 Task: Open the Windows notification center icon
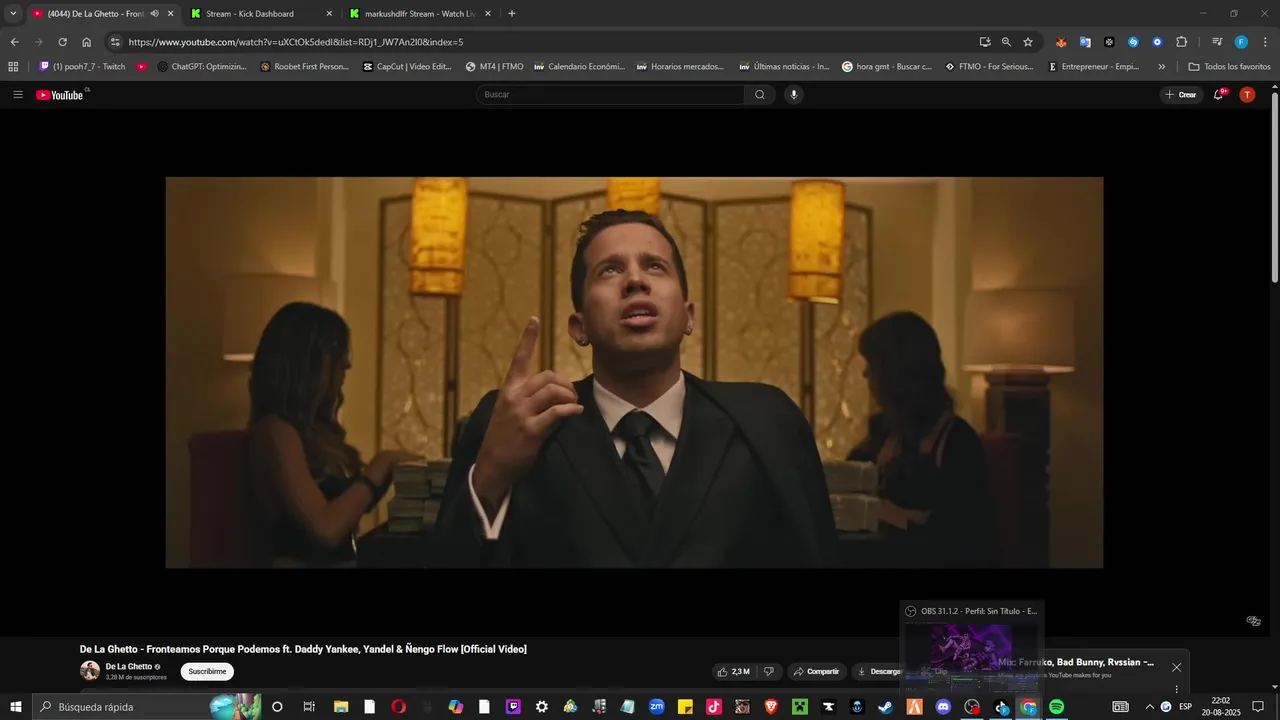(1258, 707)
